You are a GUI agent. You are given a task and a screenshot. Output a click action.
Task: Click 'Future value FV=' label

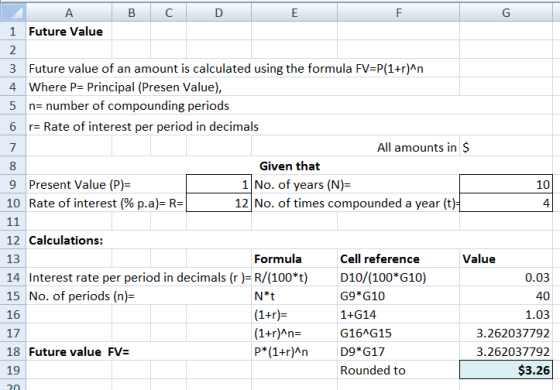pos(79,352)
